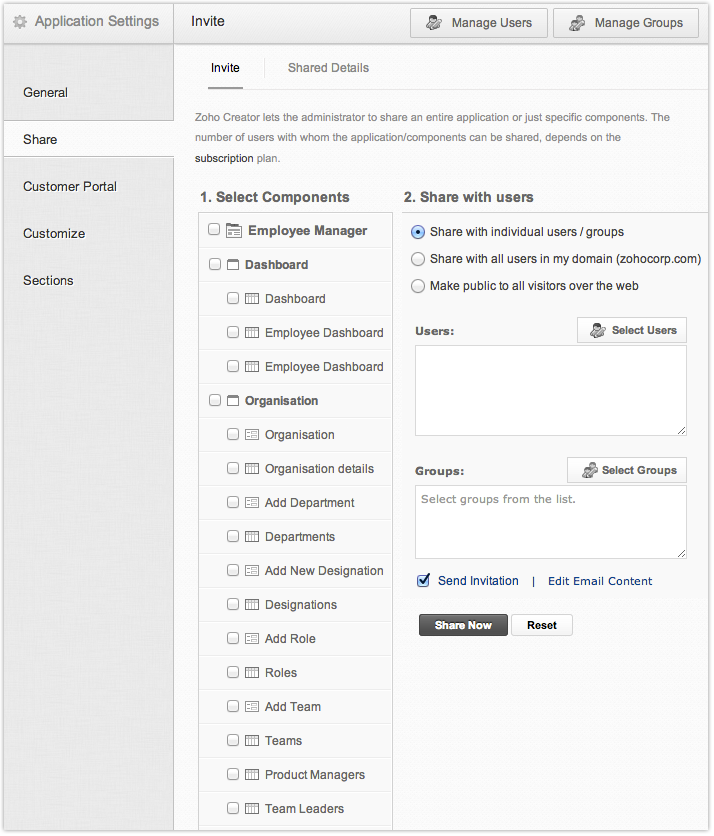714x836 pixels.
Task: Click the Add Department form icon
Action: [252, 503]
